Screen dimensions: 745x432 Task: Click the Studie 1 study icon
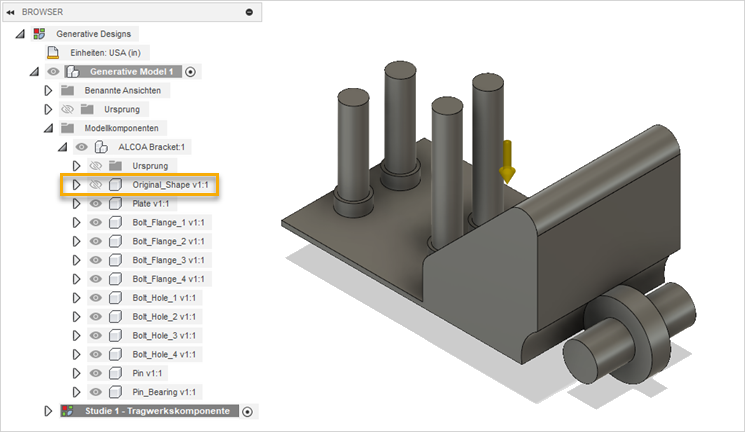pyautogui.click(x=67, y=411)
